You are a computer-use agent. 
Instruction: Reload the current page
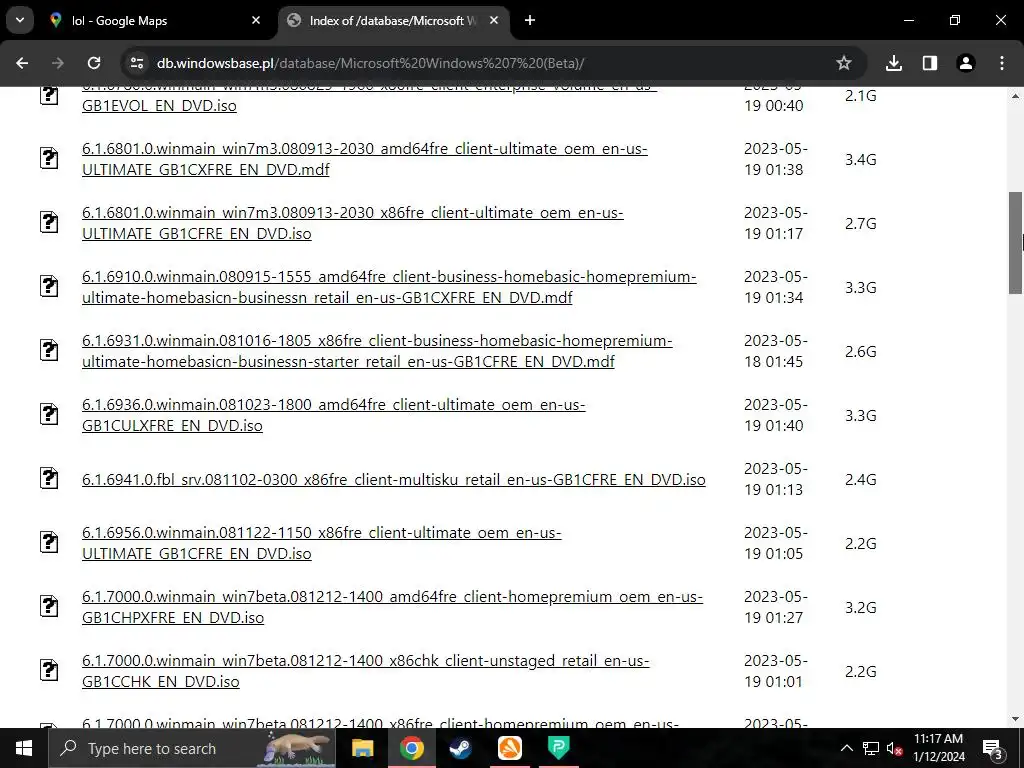(94, 63)
